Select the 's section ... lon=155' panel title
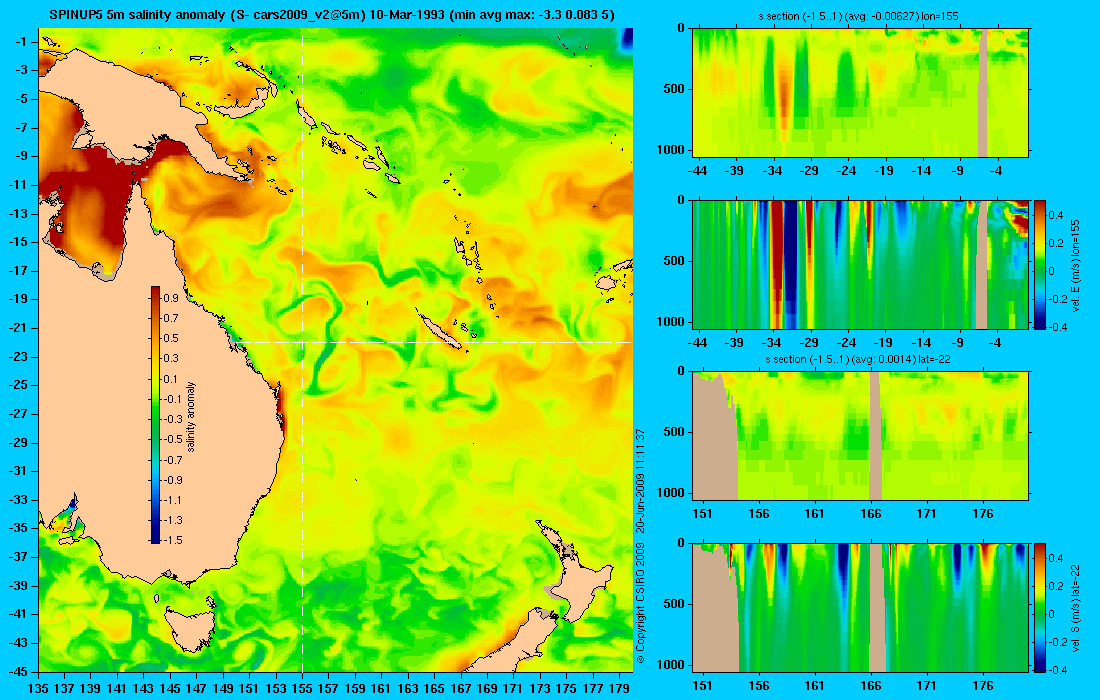Screen dimensions: 1100x700 (x=860, y=16)
